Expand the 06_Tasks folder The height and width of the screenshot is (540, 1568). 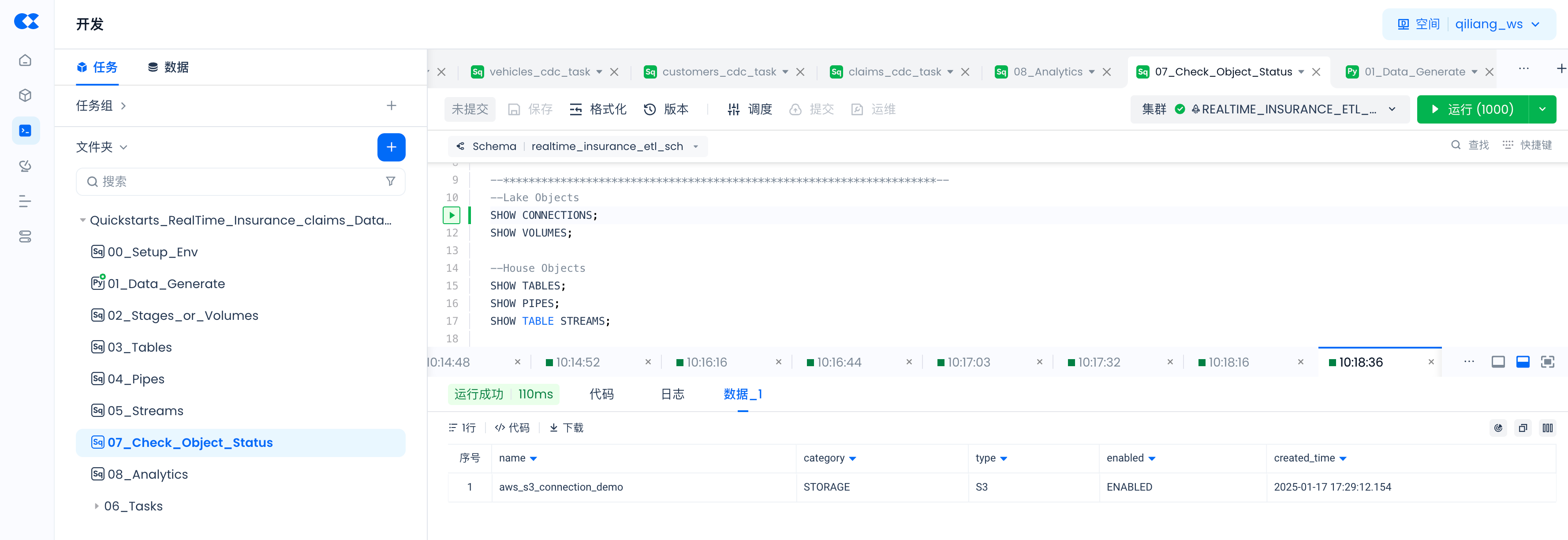pyautogui.click(x=96, y=506)
